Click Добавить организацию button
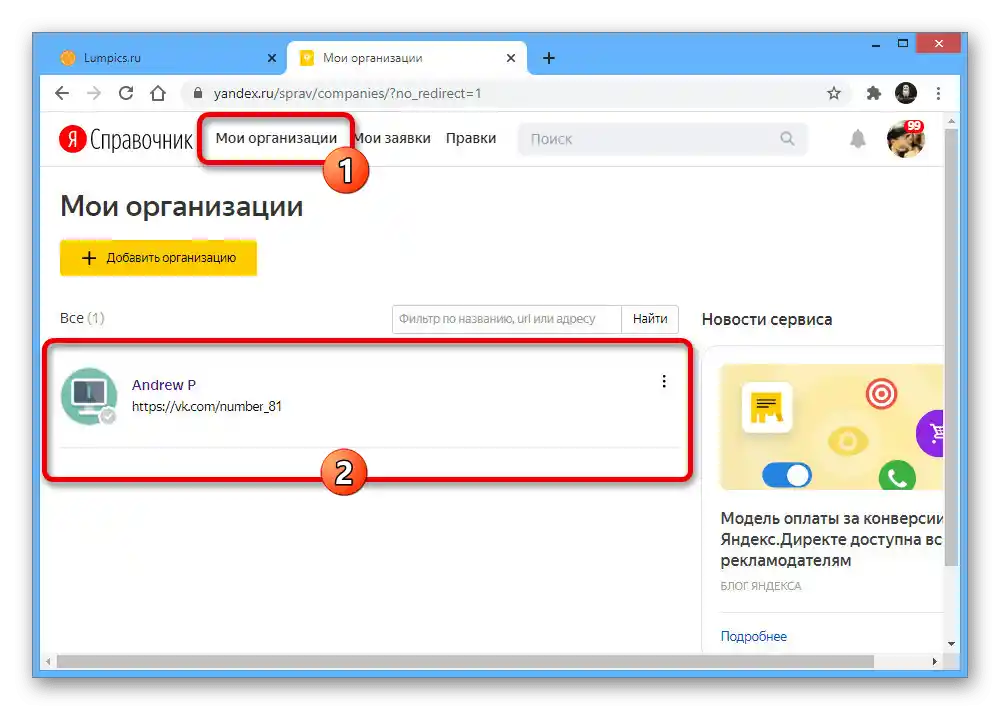The image size is (1000, 710). tap(158, 258)
